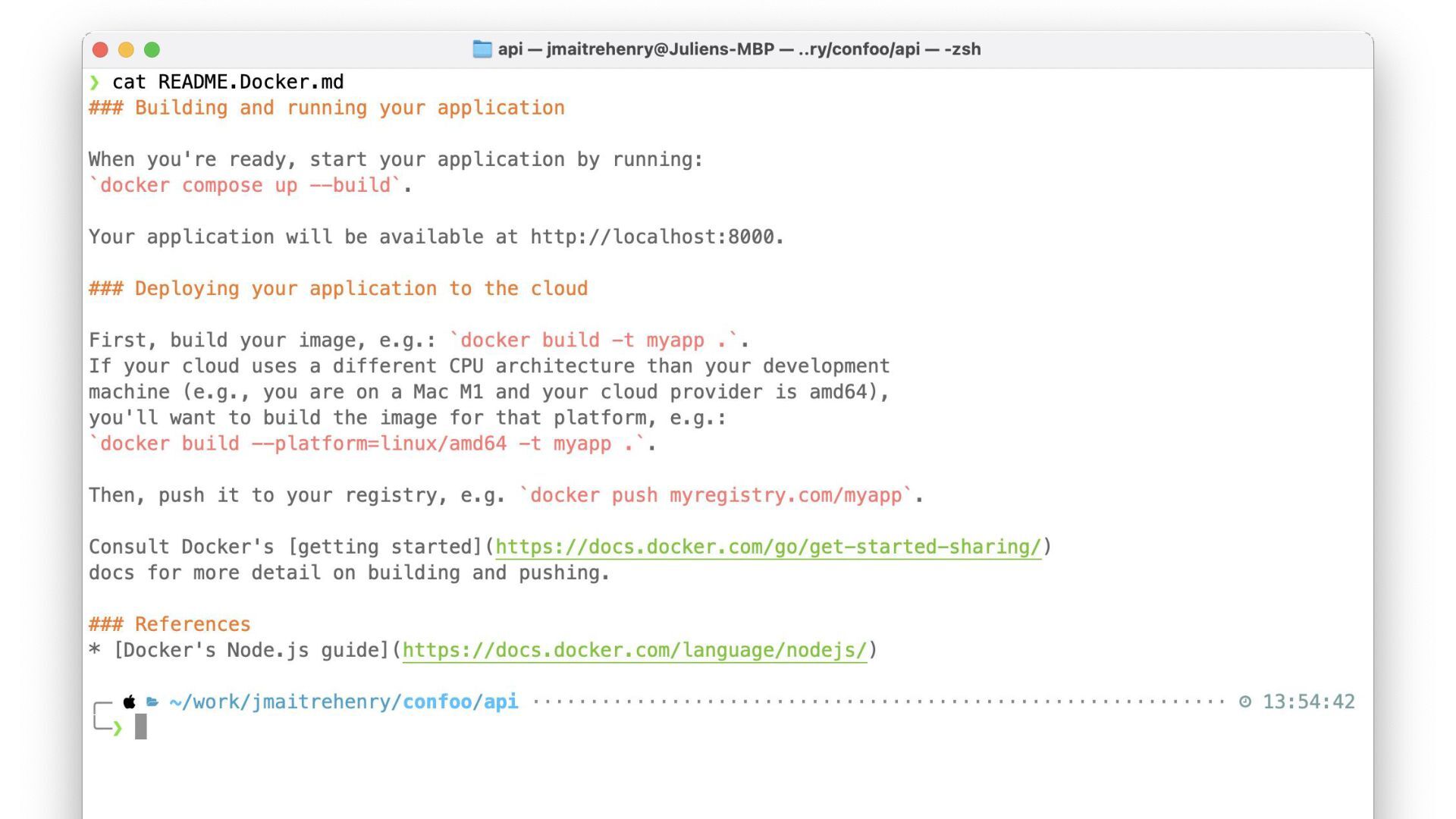Click the 'docker compose up --build' code

point(245,185)
